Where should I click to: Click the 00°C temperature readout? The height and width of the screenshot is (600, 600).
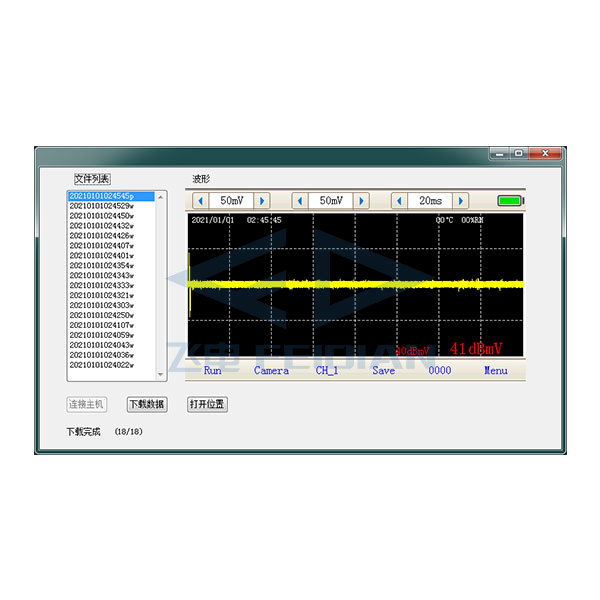(x=444, y=220)
